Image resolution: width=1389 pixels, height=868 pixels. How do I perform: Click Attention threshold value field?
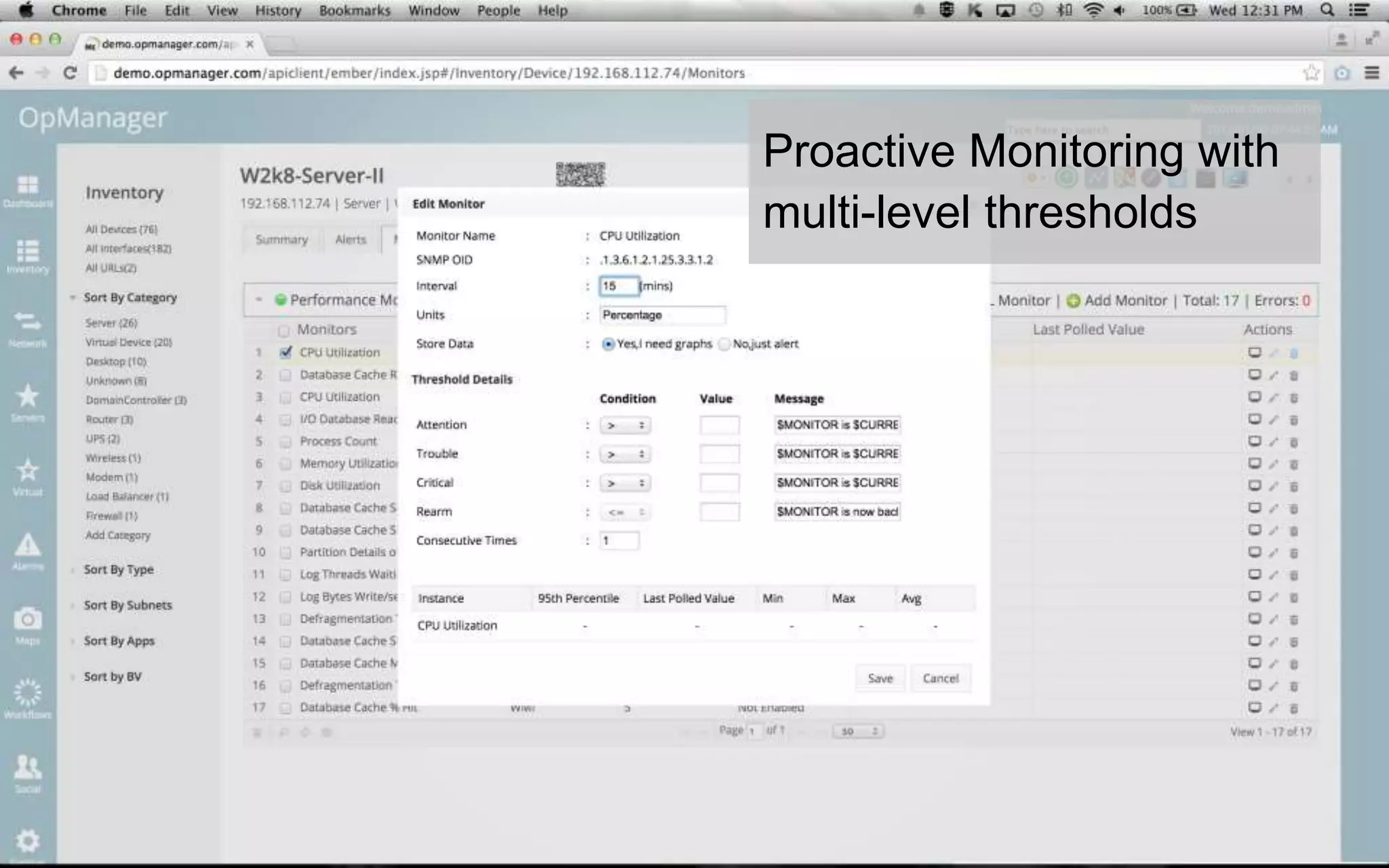pyautogui.click(x=720, y=425)
